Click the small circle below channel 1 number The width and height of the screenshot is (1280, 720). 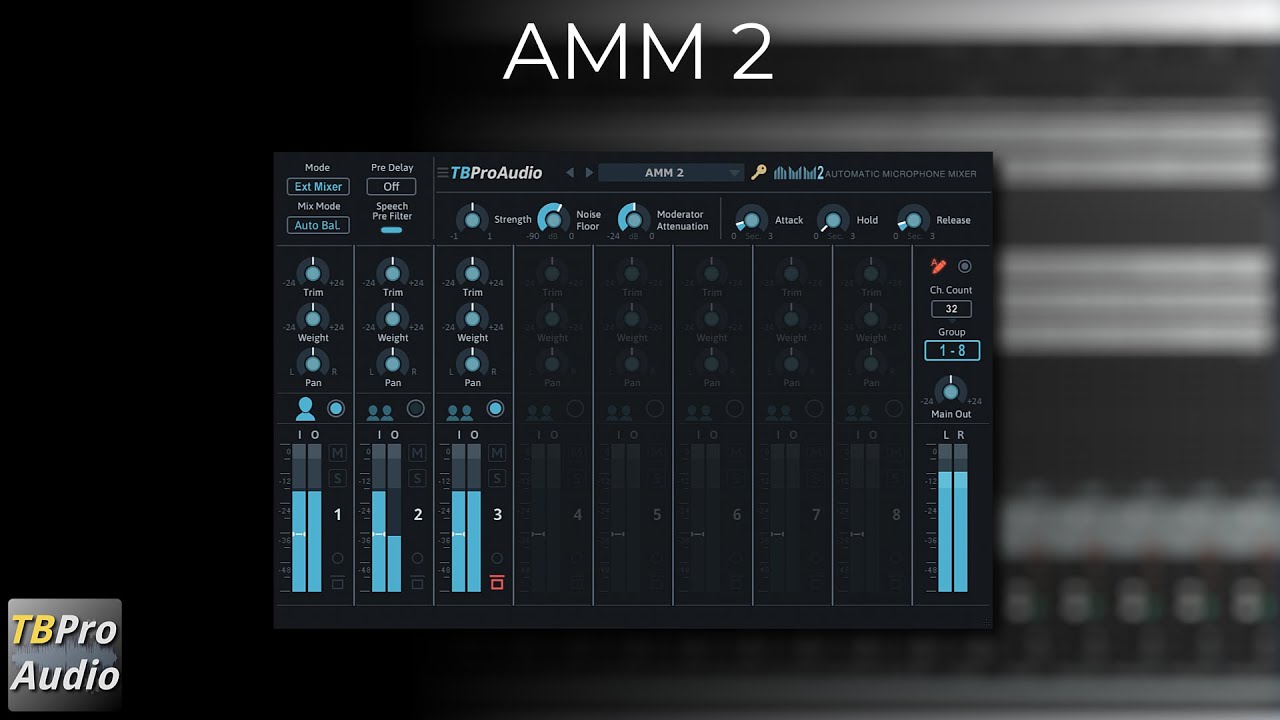[337, 558]
